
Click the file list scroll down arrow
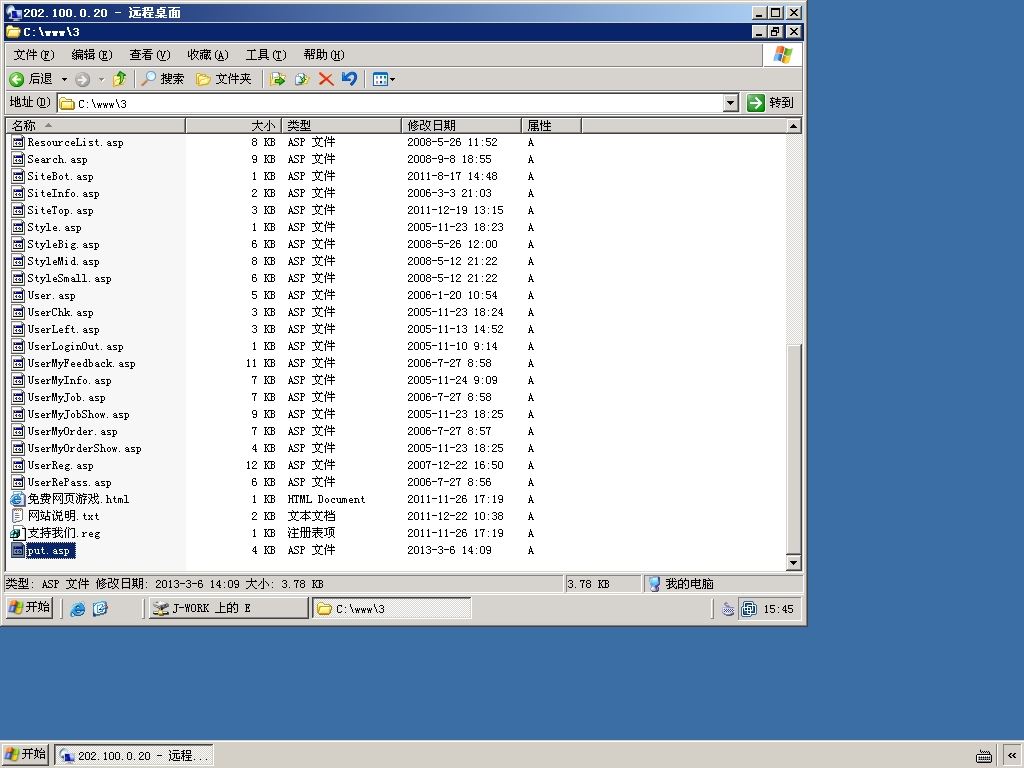[x=793, y=563]
